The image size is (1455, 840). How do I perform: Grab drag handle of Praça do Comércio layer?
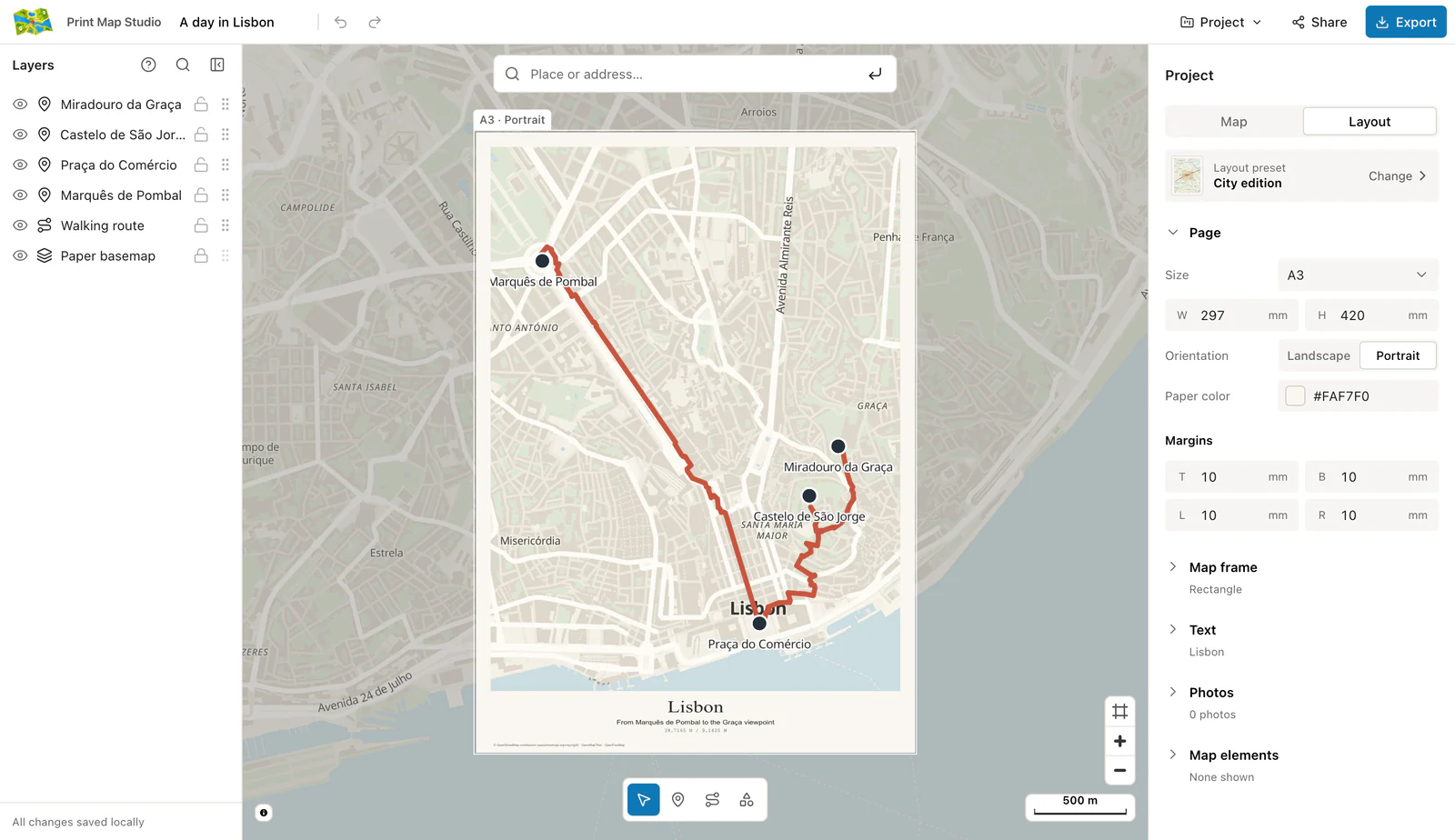pyautogui.click(x=226, y=165)
